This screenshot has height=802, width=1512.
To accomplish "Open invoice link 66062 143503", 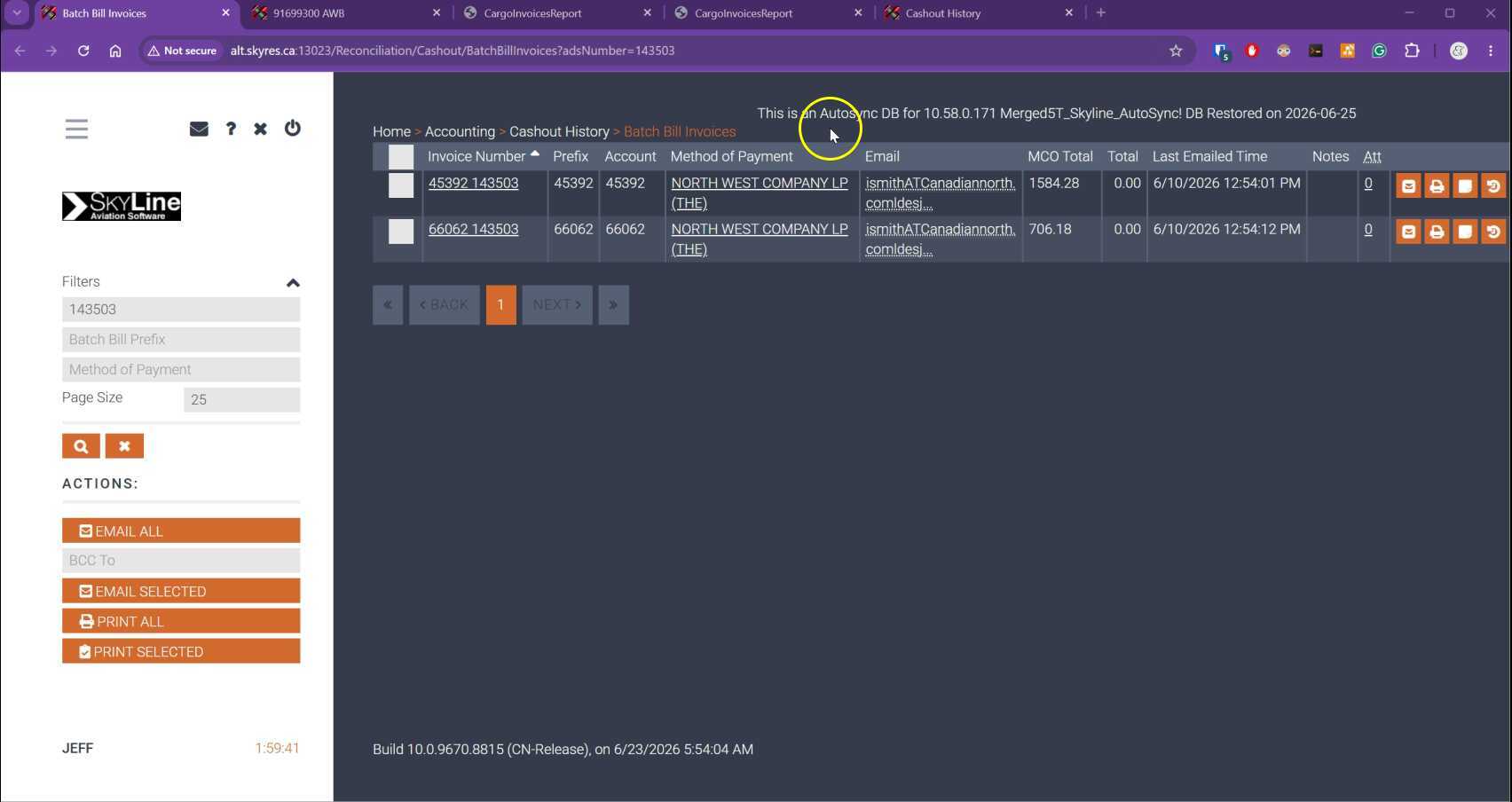I will pyautogui.click(x=473, y=229).
